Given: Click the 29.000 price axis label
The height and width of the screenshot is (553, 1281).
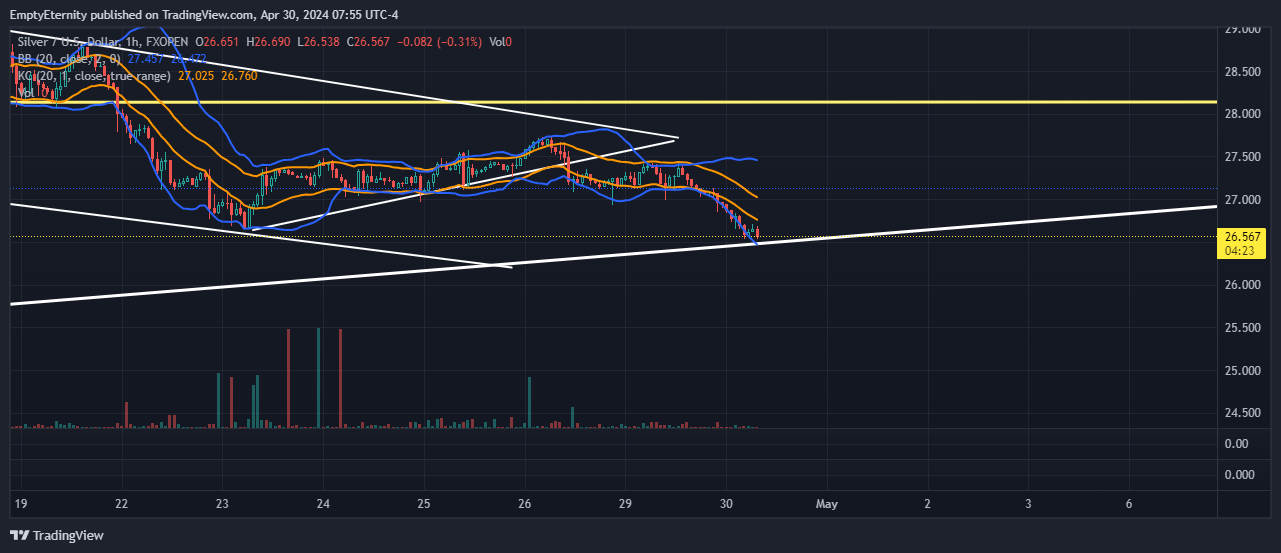Looking at the screenshot, I should [1243, 30].
